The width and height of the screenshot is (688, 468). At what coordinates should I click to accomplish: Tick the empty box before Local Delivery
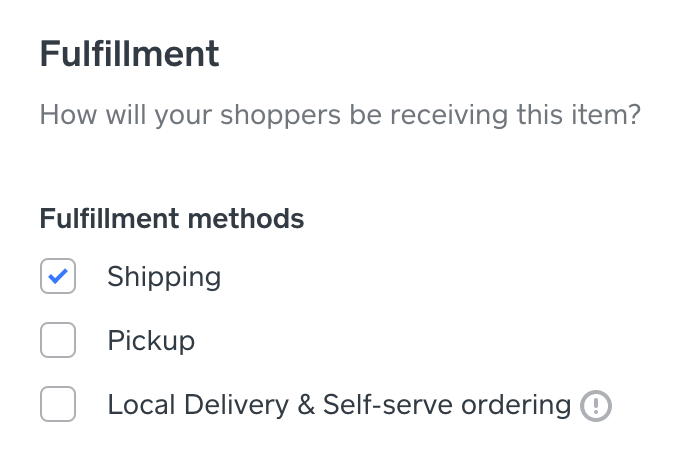tap(58, 405)
